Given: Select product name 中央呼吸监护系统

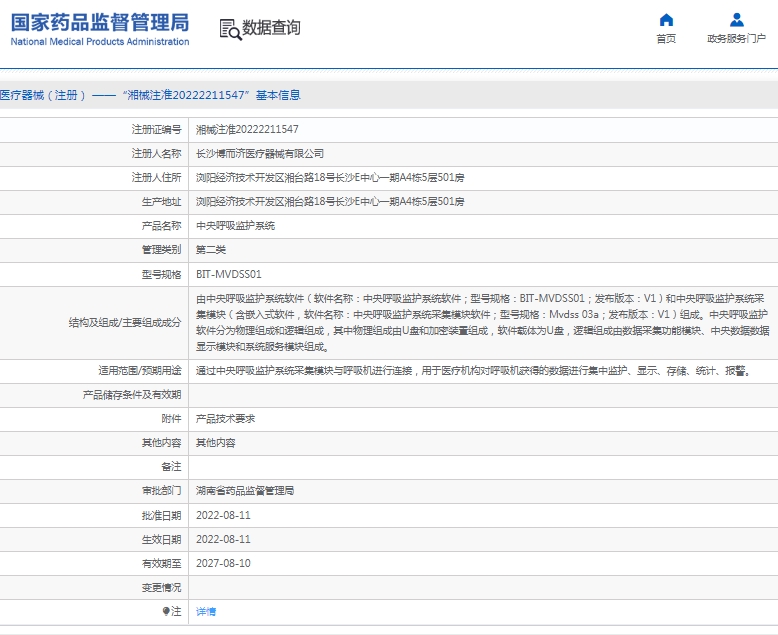Looking at the screenshot, I should click(235, 226).
